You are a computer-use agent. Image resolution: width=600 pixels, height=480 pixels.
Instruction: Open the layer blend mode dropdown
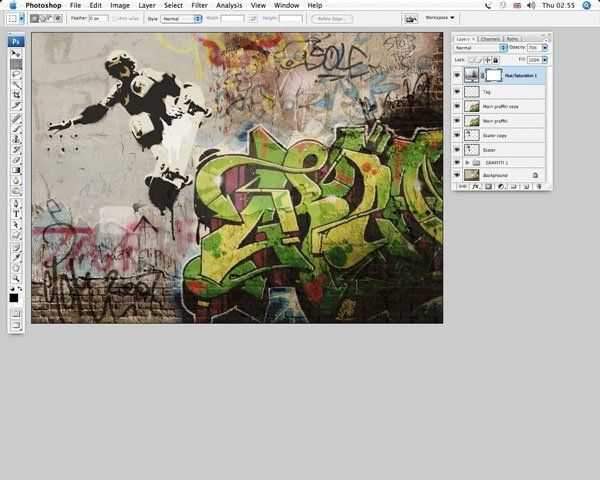(480, 48)
